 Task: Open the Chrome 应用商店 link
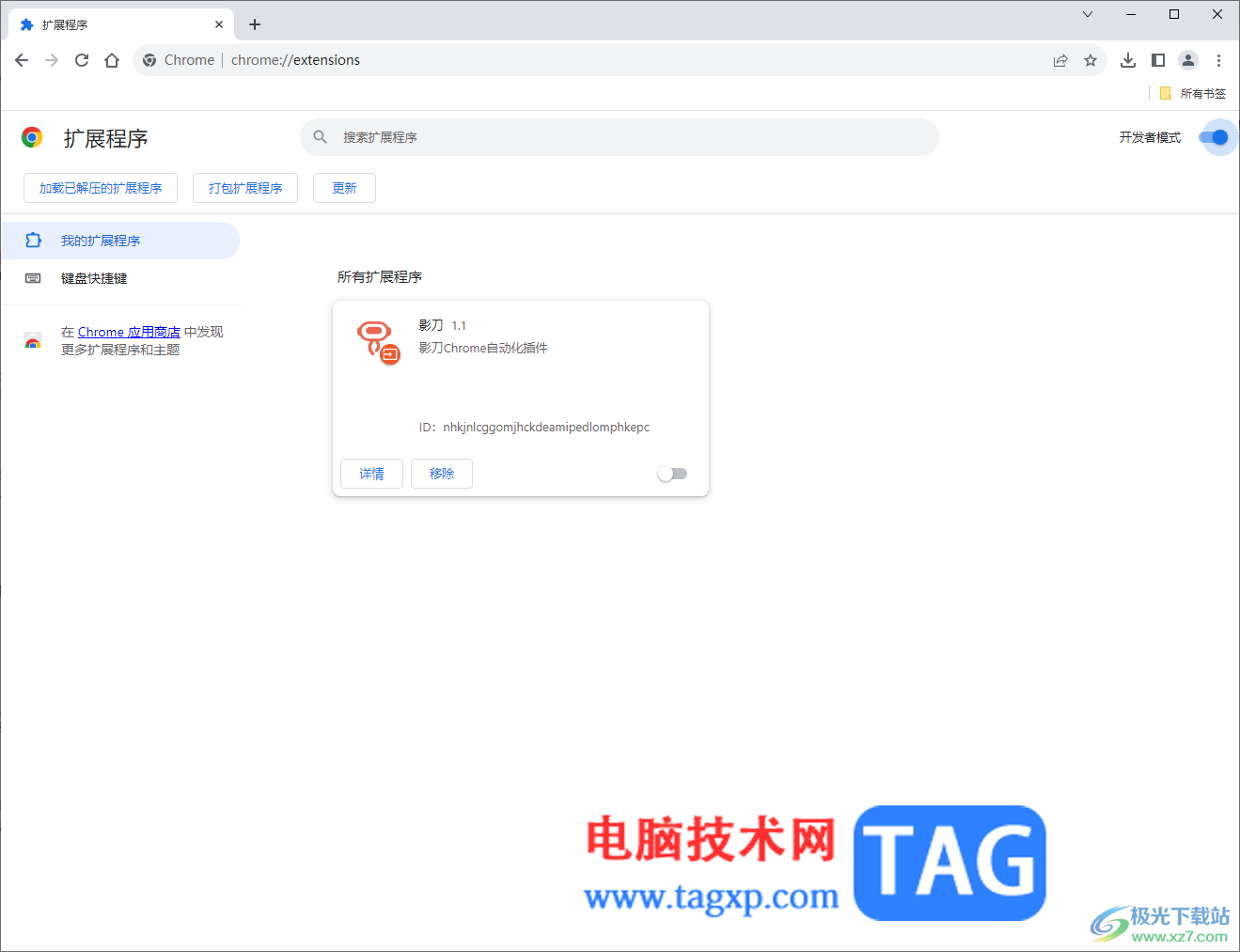[129, 331]
